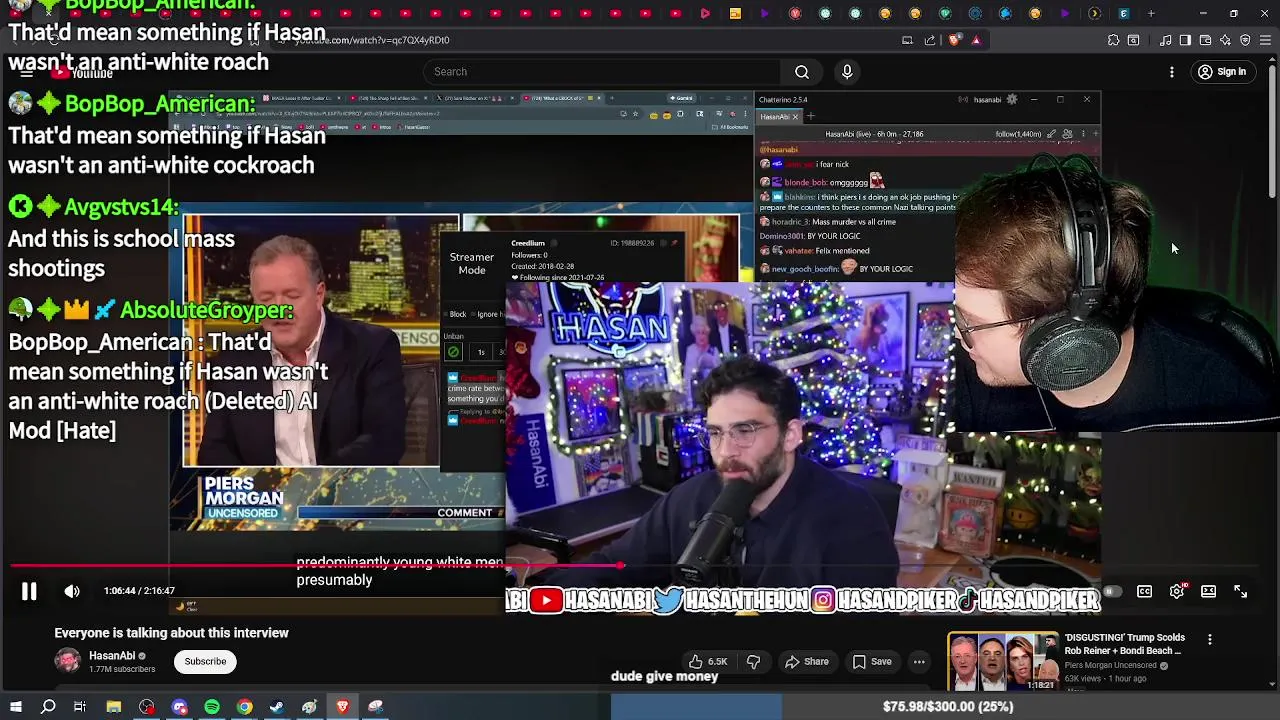Pause the YouTube video
Image resolution: width=1280 pixels, height=720 pixels.
[x=29, y=591]
